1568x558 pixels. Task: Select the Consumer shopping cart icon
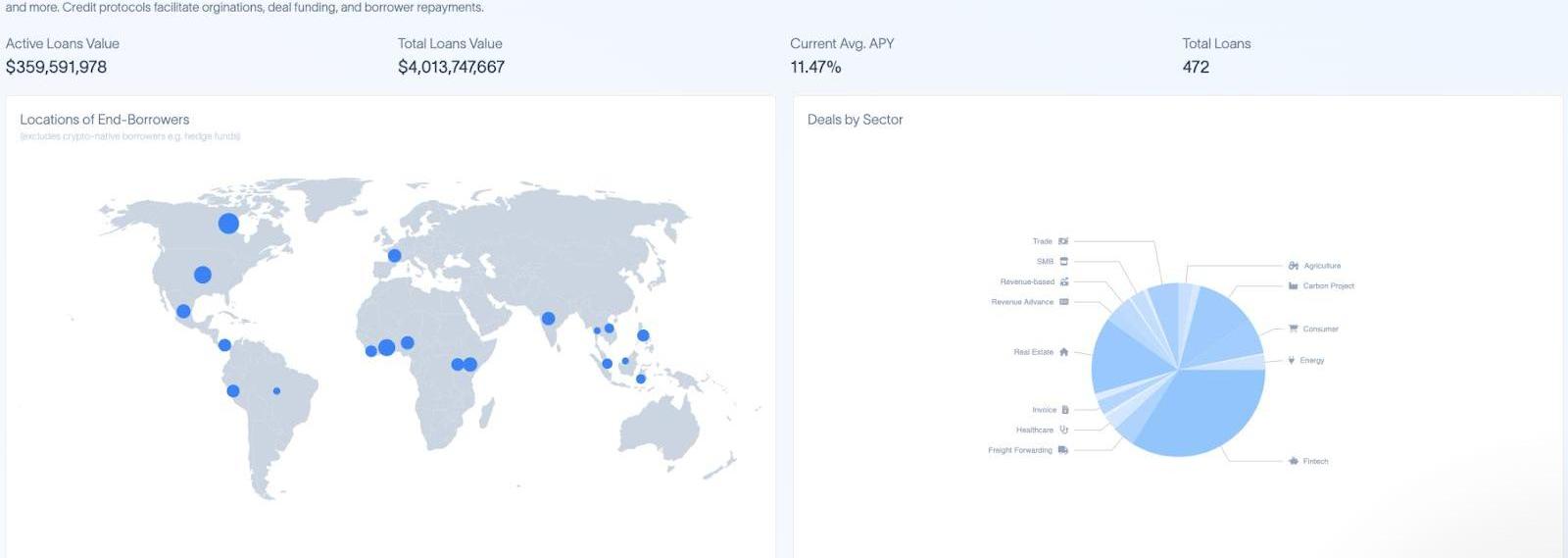1294,329
